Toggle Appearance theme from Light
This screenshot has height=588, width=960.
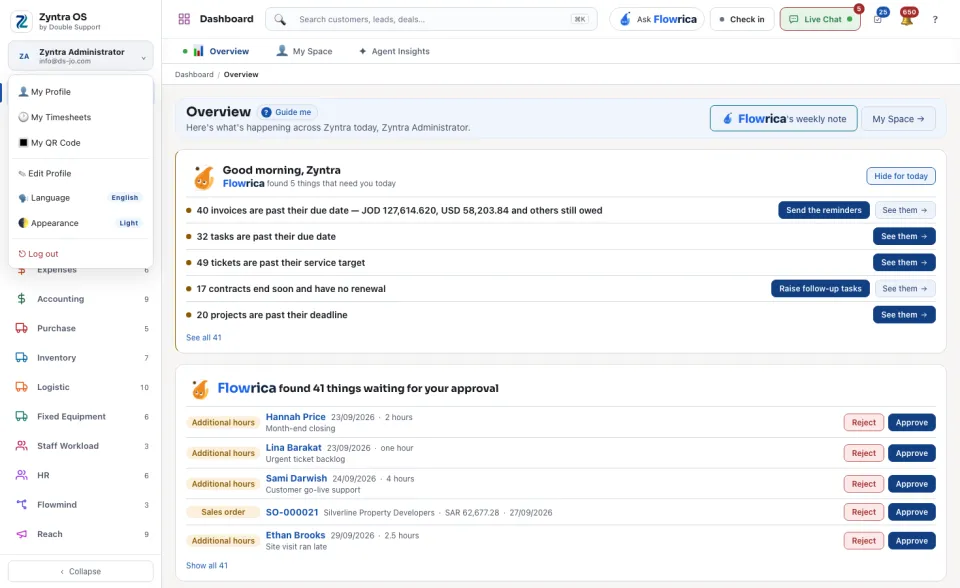(81, 223)
